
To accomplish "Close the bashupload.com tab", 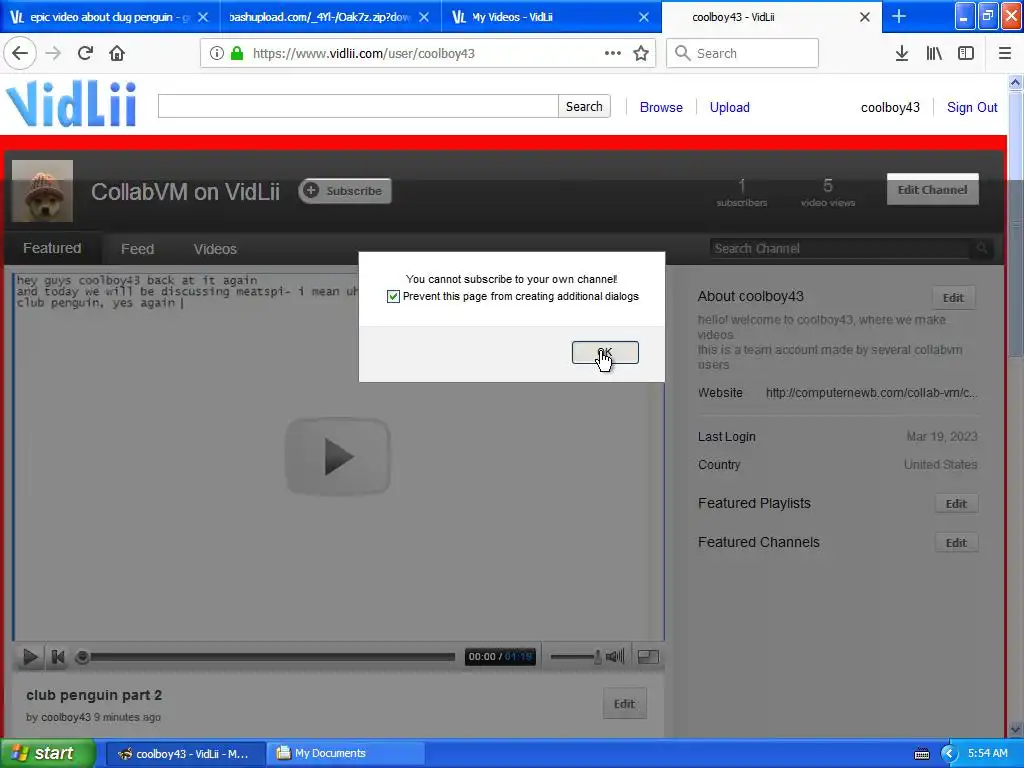I will (424, 17).
